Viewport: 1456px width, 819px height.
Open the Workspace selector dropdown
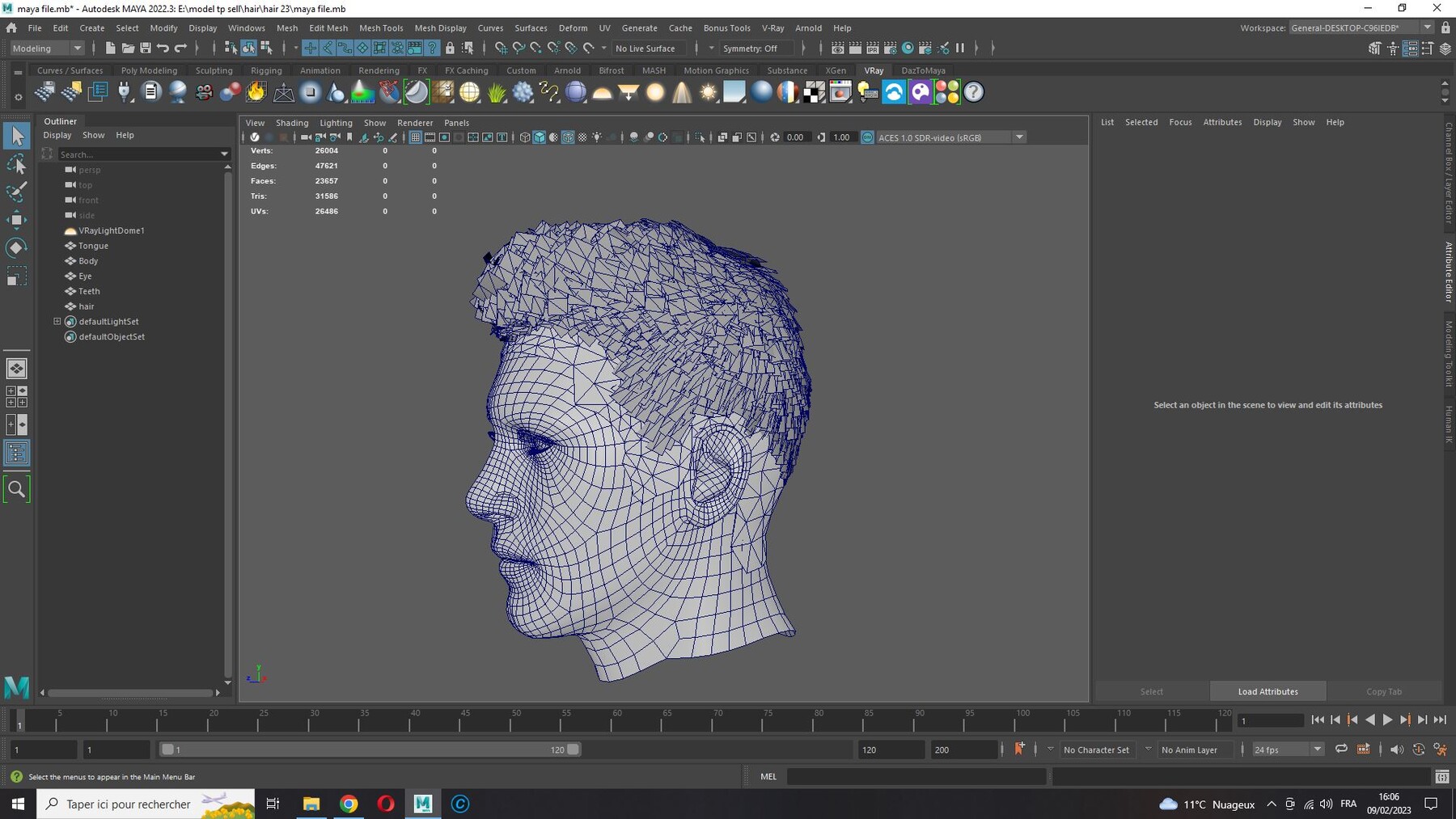pos(1361,27)
